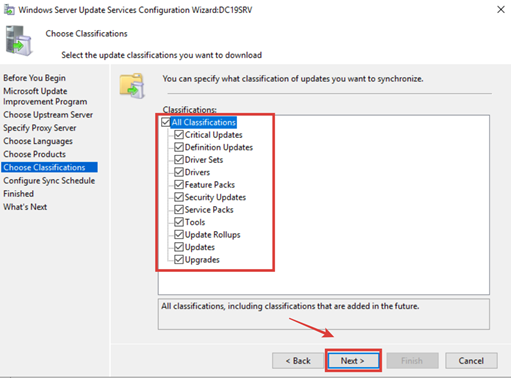The image size is (511, 378).
Task: Open the What's Next step
Action: [25, 207]
